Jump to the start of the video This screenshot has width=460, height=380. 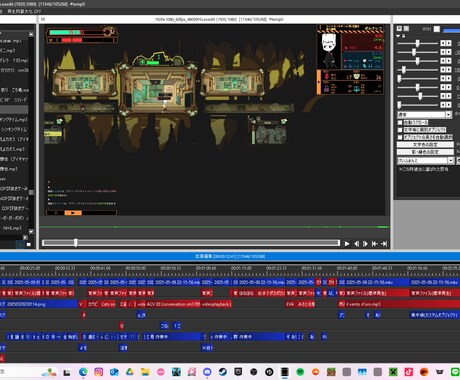pyautogui.click(x=375, y=244)
